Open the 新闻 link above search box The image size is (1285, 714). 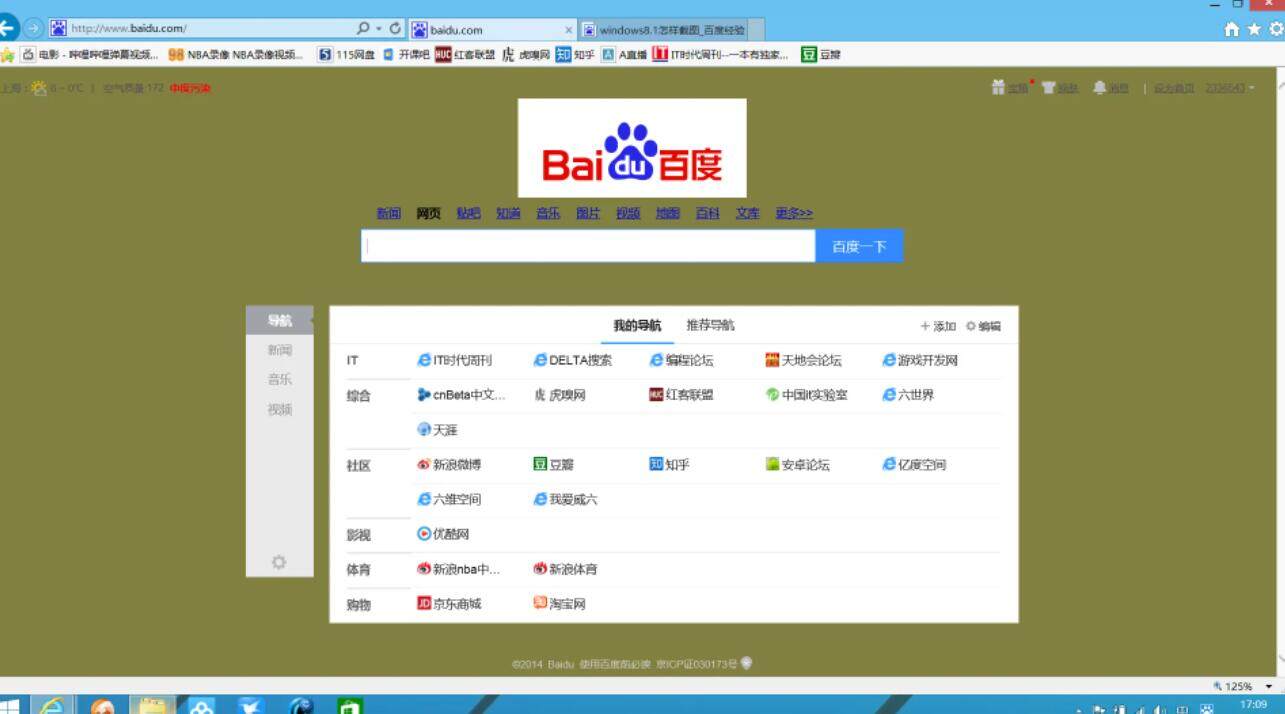click(x=389, y=213)
